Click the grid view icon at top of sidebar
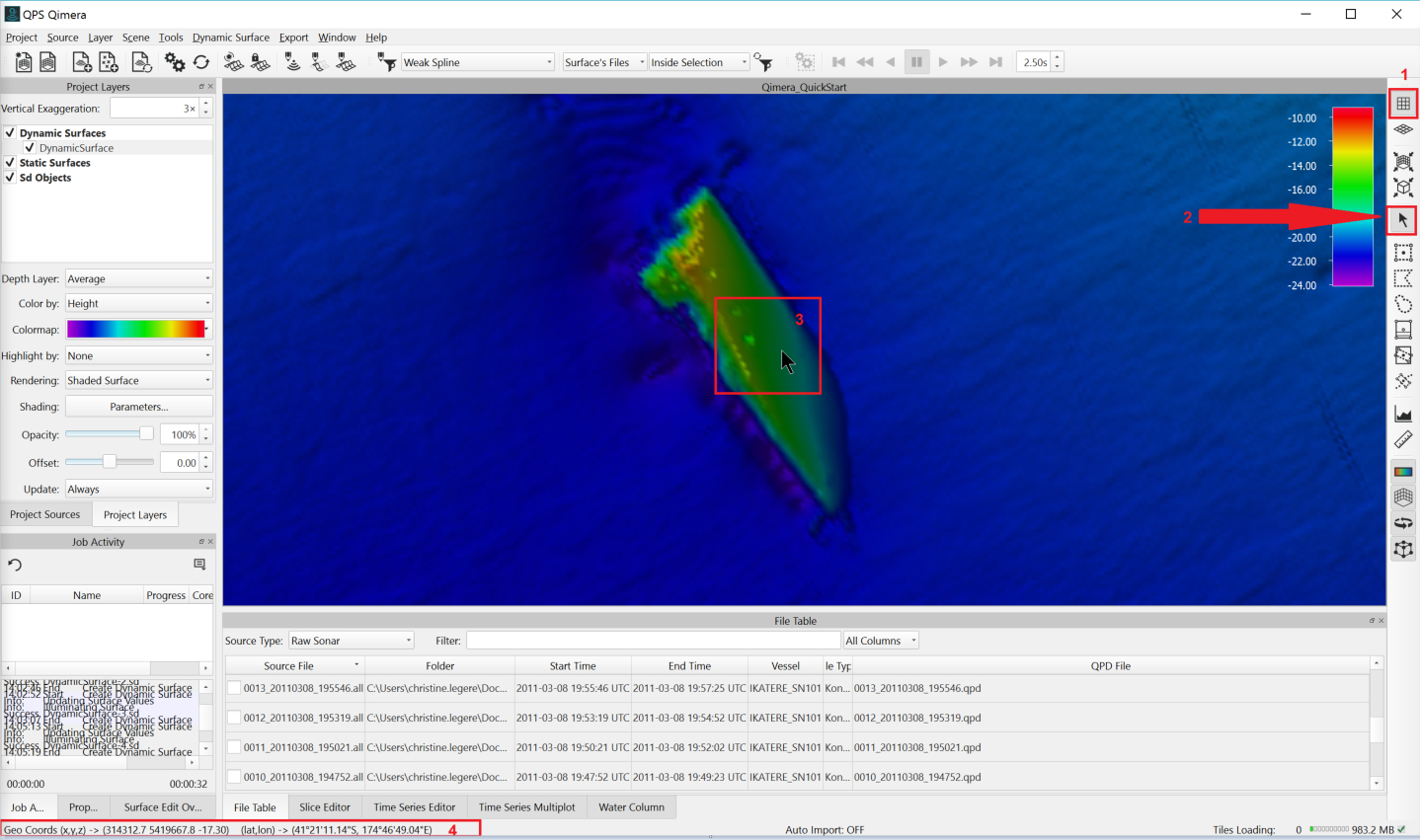Image resolution: width=1420 pixels, height=840 pixels. (1402, 104)
